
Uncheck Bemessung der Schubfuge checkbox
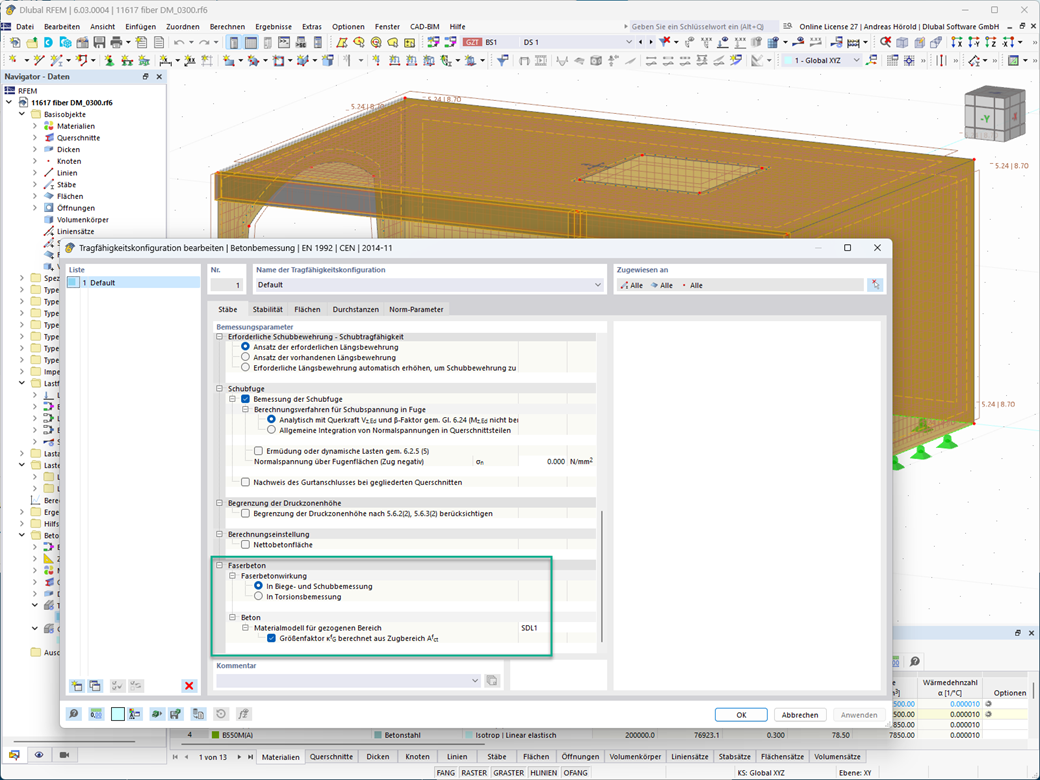[x=245, y=399]
